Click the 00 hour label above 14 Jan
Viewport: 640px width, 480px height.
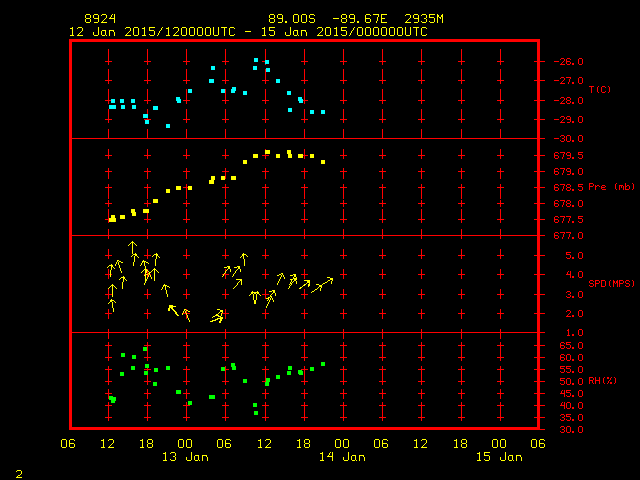(x=342, y=444)
